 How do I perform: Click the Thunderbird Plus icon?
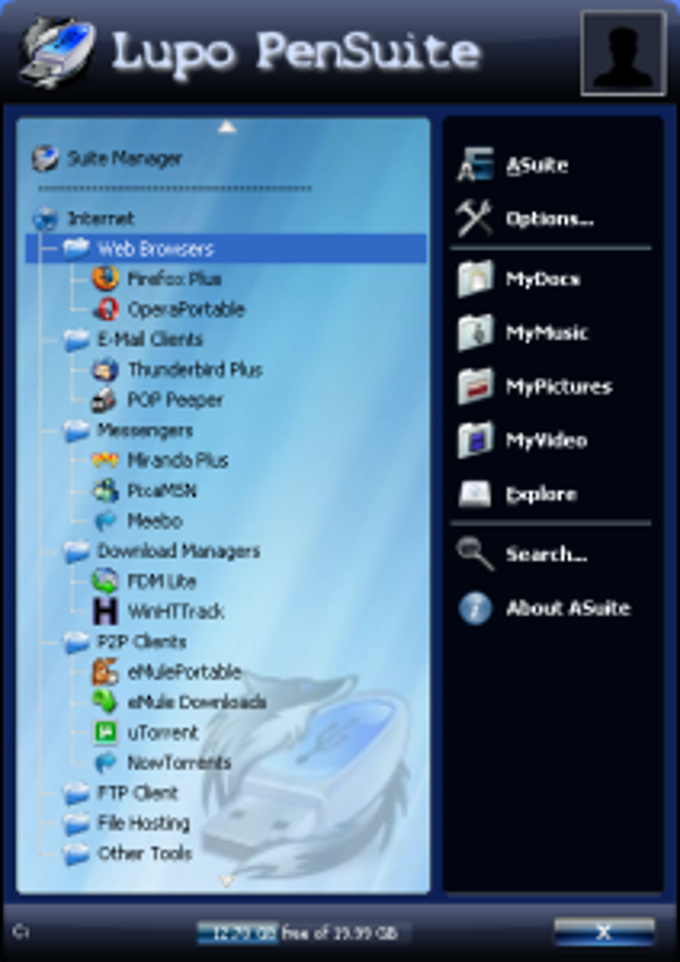point(105,369)
